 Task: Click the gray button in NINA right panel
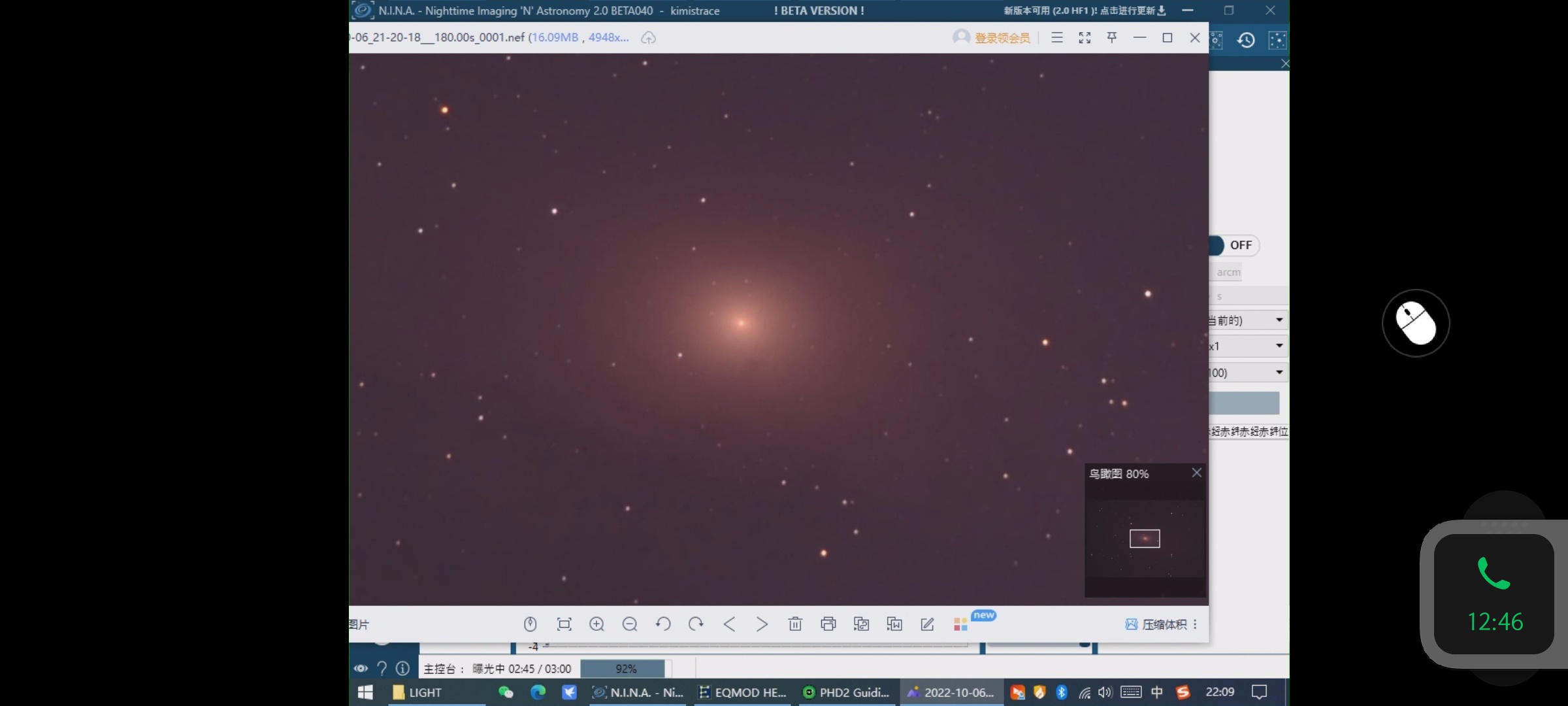[1244, 403]
